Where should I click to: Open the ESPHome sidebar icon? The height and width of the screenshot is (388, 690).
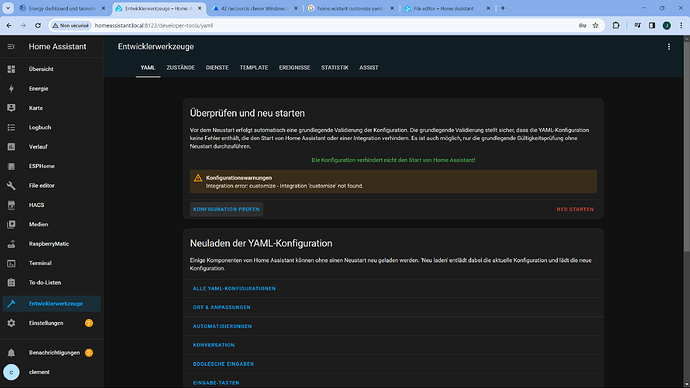coord(11,166)
